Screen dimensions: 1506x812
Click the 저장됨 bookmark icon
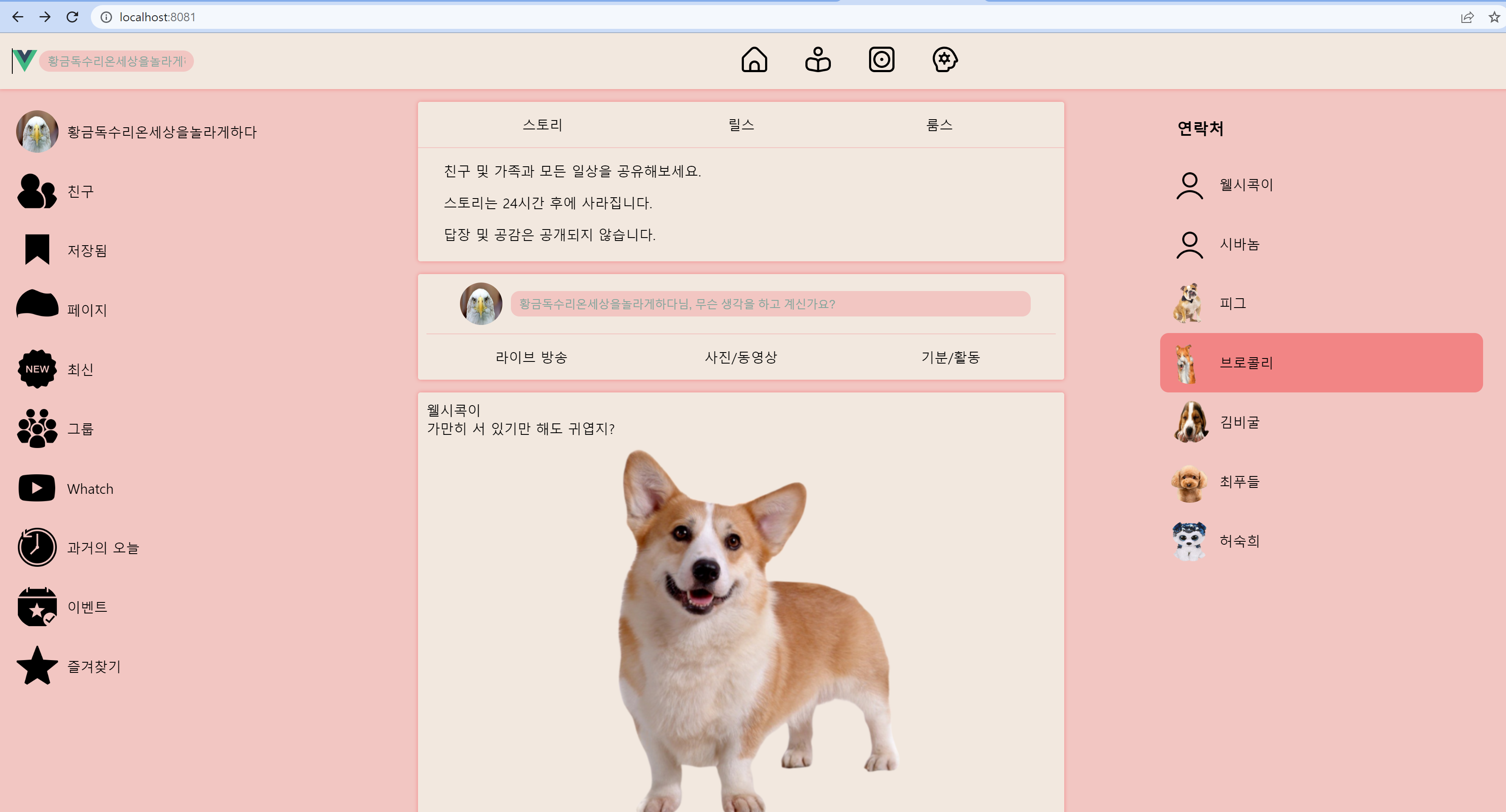click(37, 250)
